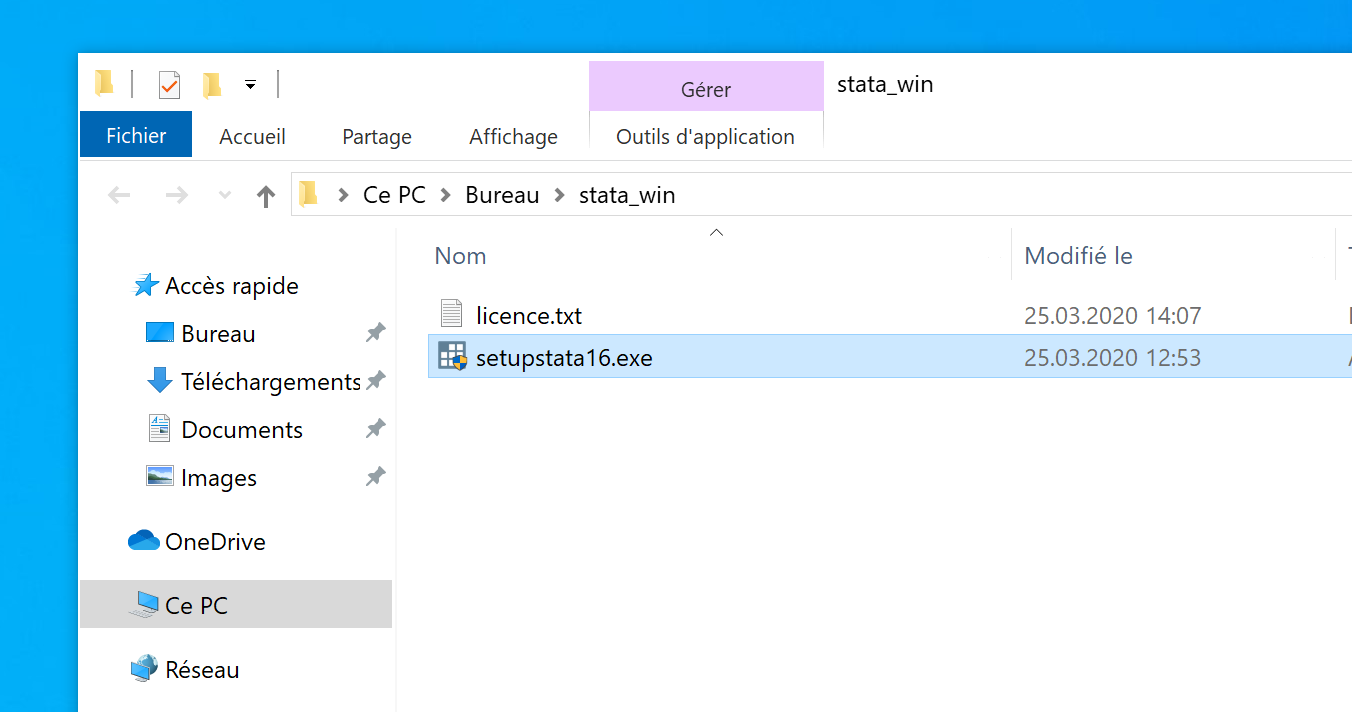Viewport: 1352px width, 712px height.
Task: Click the Properties icon in quick access toolbar
Action: pyautogui.click(x=169, y=85)
